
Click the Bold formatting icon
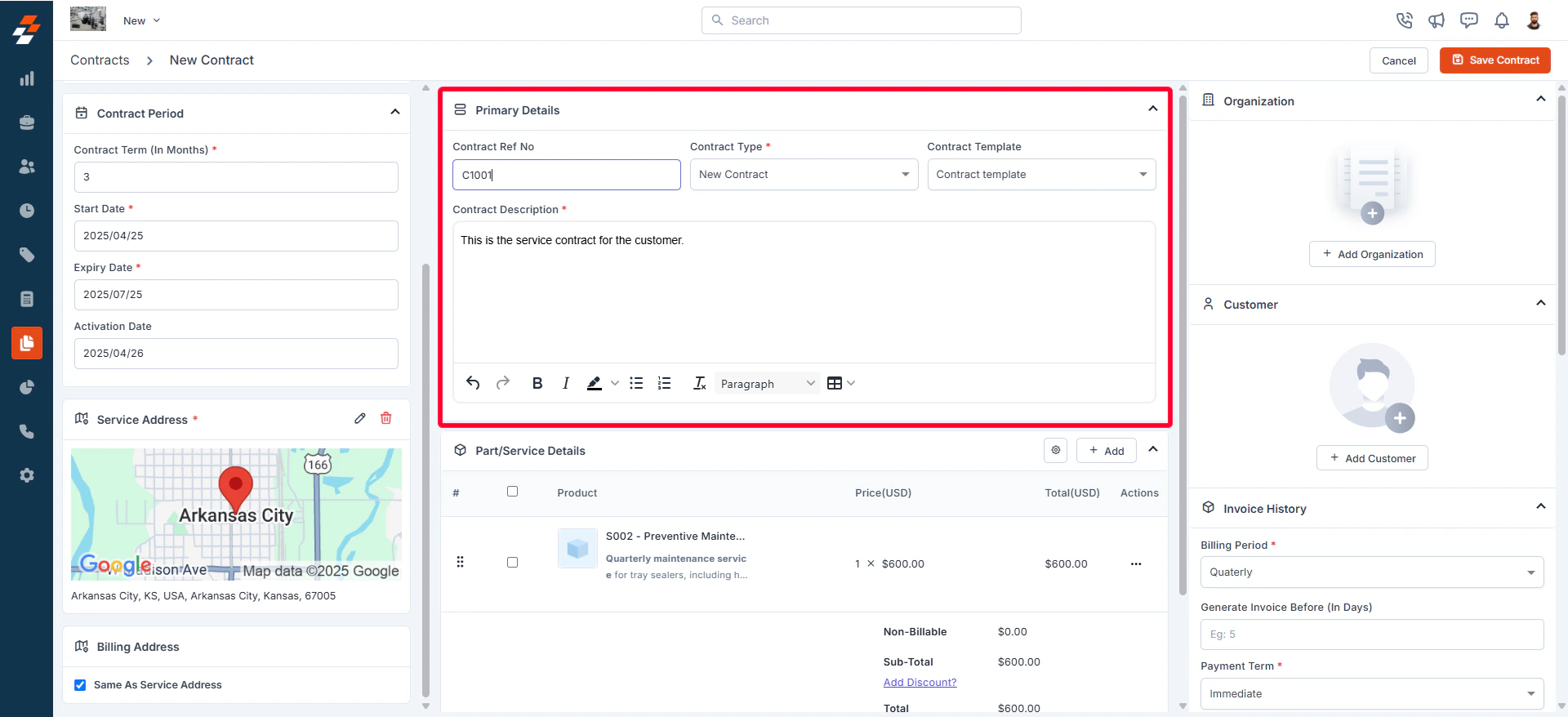click(x=537, y=383)
